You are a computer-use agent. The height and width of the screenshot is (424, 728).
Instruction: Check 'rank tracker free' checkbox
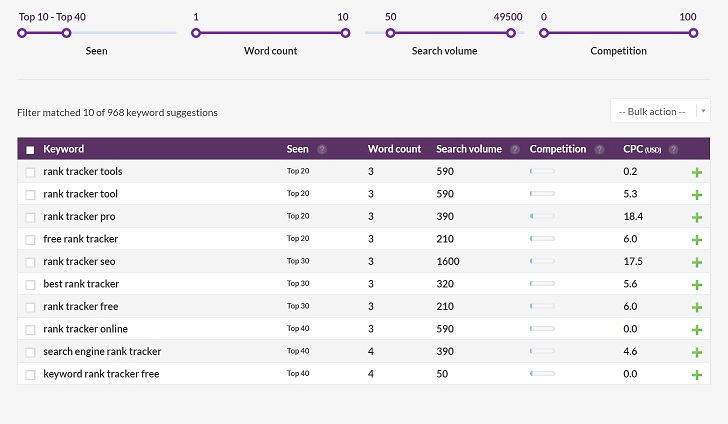(30, 307)
